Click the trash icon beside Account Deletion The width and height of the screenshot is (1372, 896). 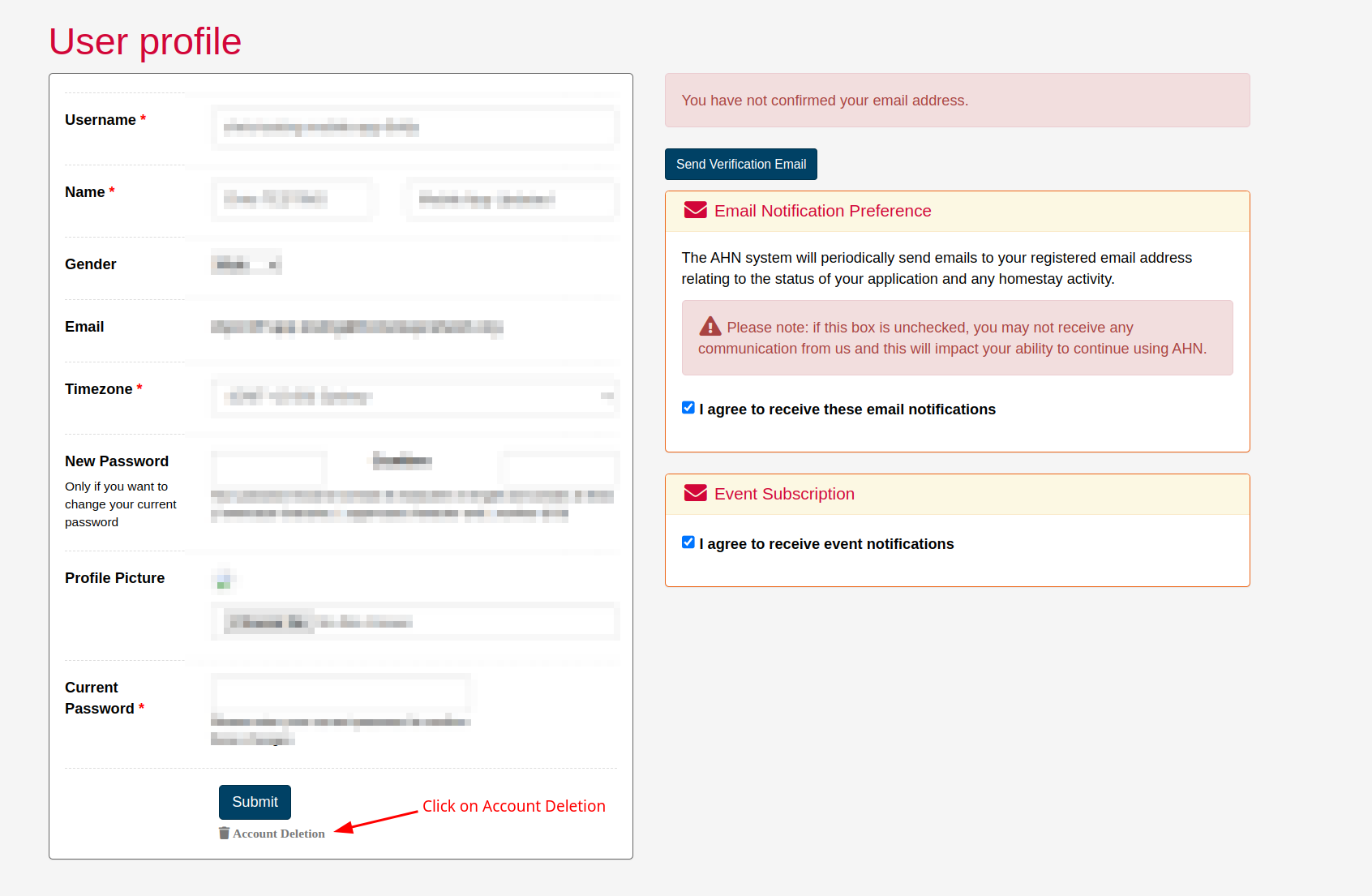click(224, 833)
